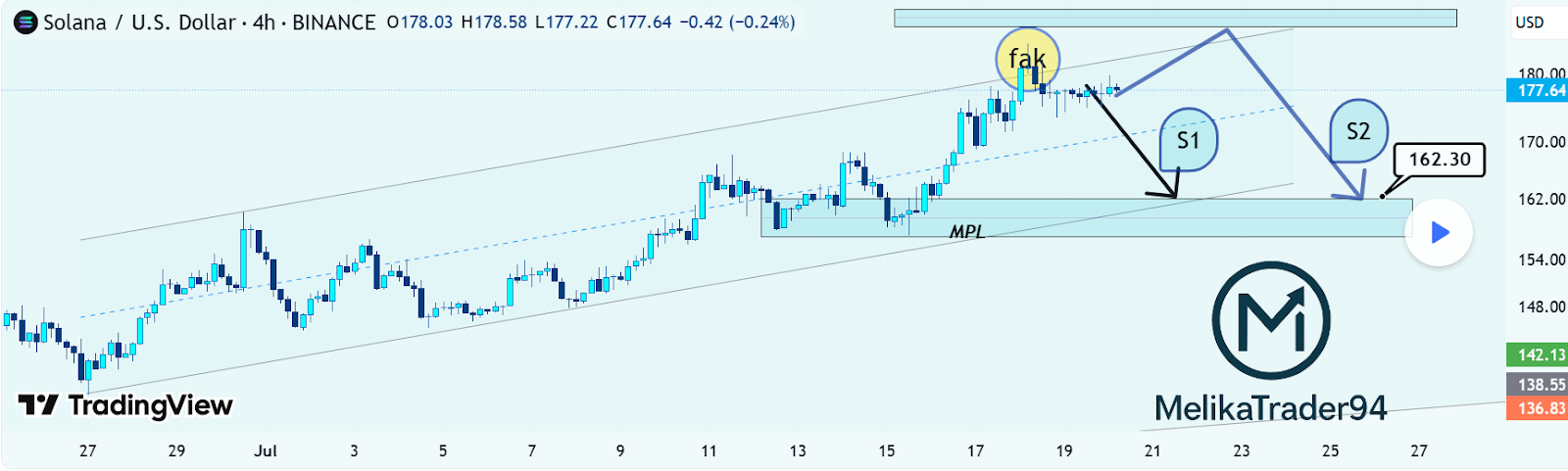Select the yellow 'fak' circle marker
This screenshot has height=471, width=1568.
1027,59
